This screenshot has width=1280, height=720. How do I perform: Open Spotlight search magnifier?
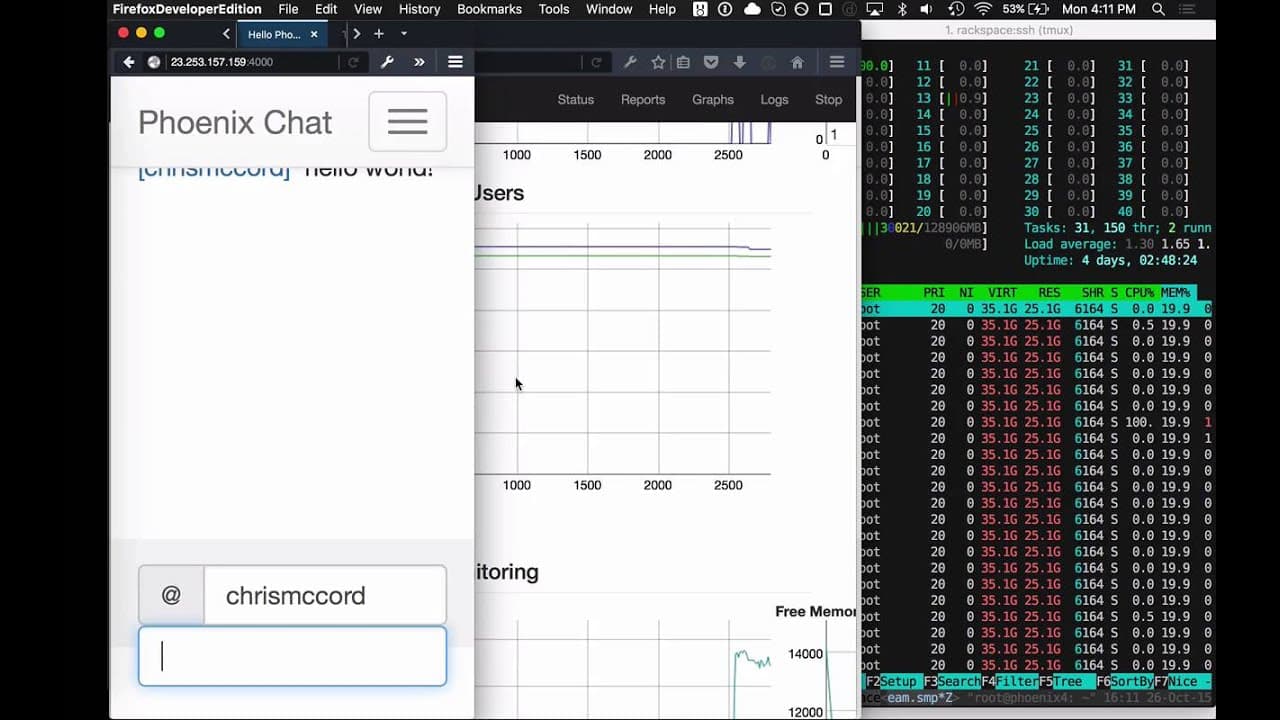(x=1158, y=9)
